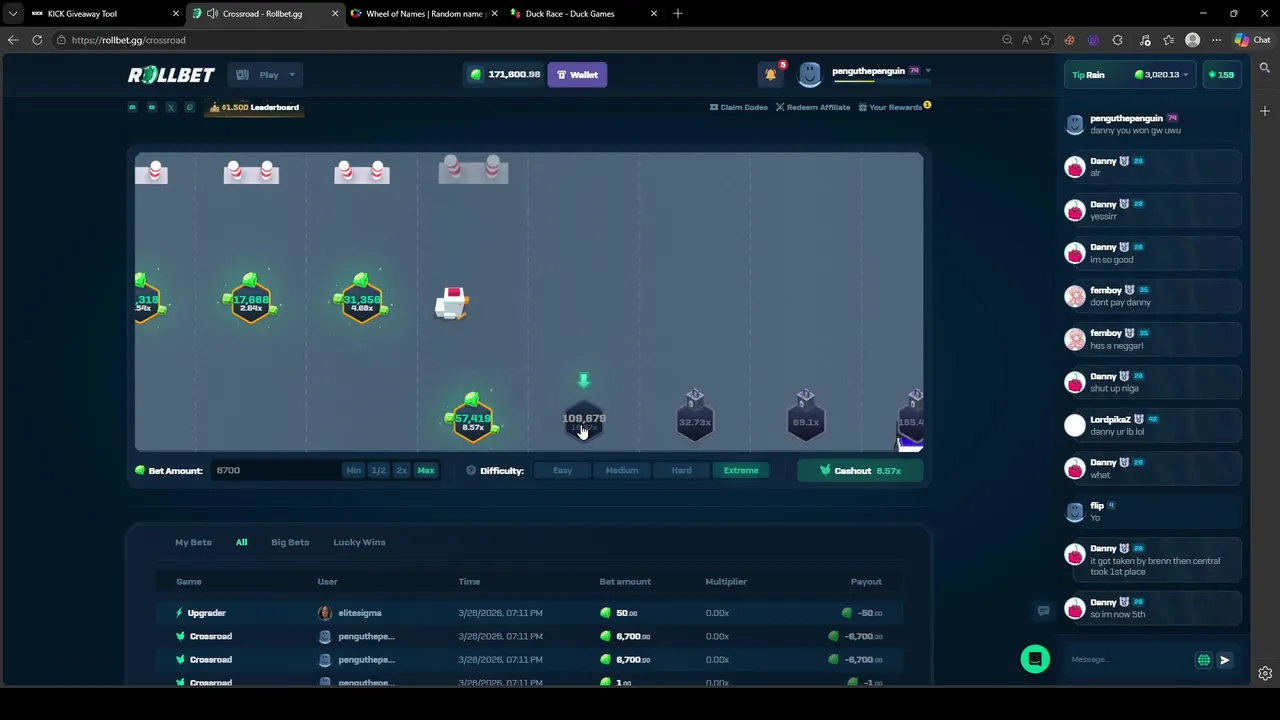The width and height of the screenshot is (1280, 720).
Task: Click the Wallet button
Action: tap(577, 75)
